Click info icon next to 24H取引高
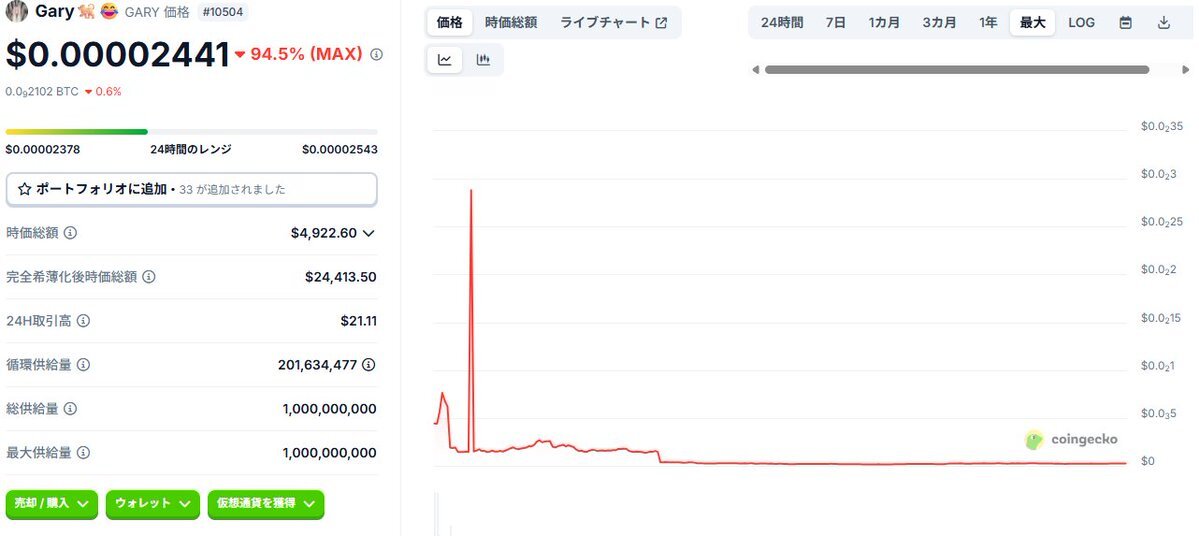Image resolution: width=1199 pixels, height=536 pixels. [x=83, y=320]
